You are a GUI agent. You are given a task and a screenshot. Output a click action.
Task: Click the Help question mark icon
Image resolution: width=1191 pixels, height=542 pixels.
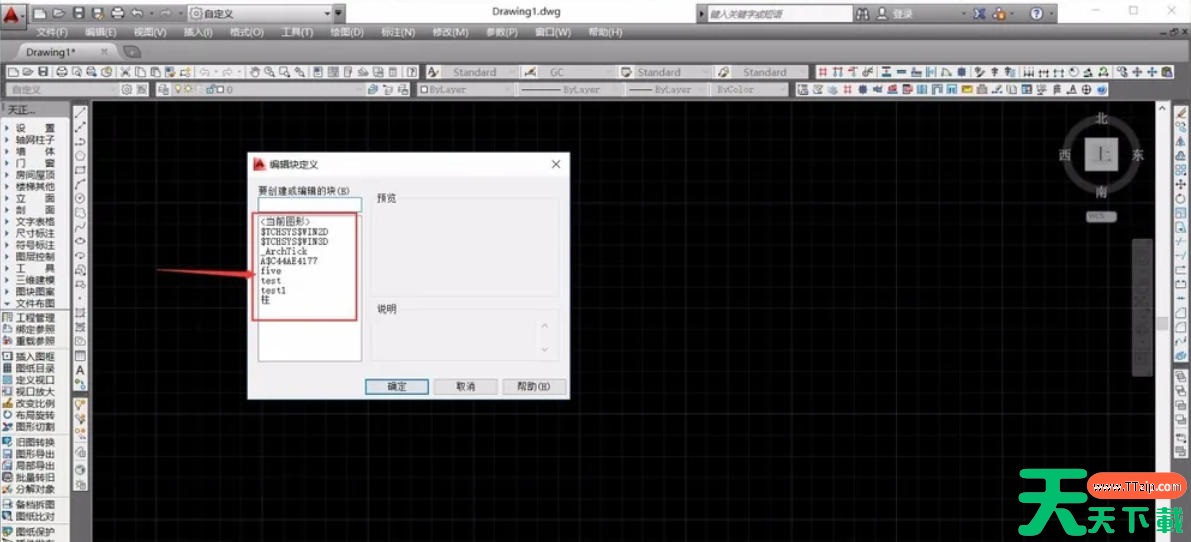(x=1036, y=14)
